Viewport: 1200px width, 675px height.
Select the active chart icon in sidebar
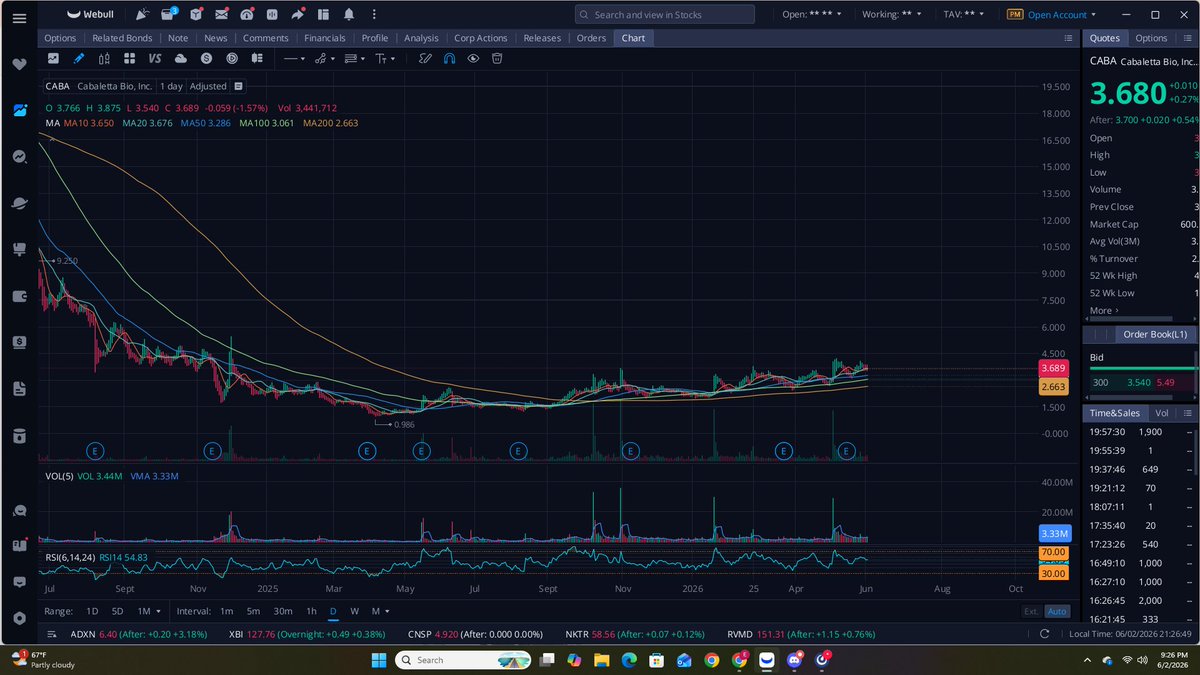tap(19, 110)
